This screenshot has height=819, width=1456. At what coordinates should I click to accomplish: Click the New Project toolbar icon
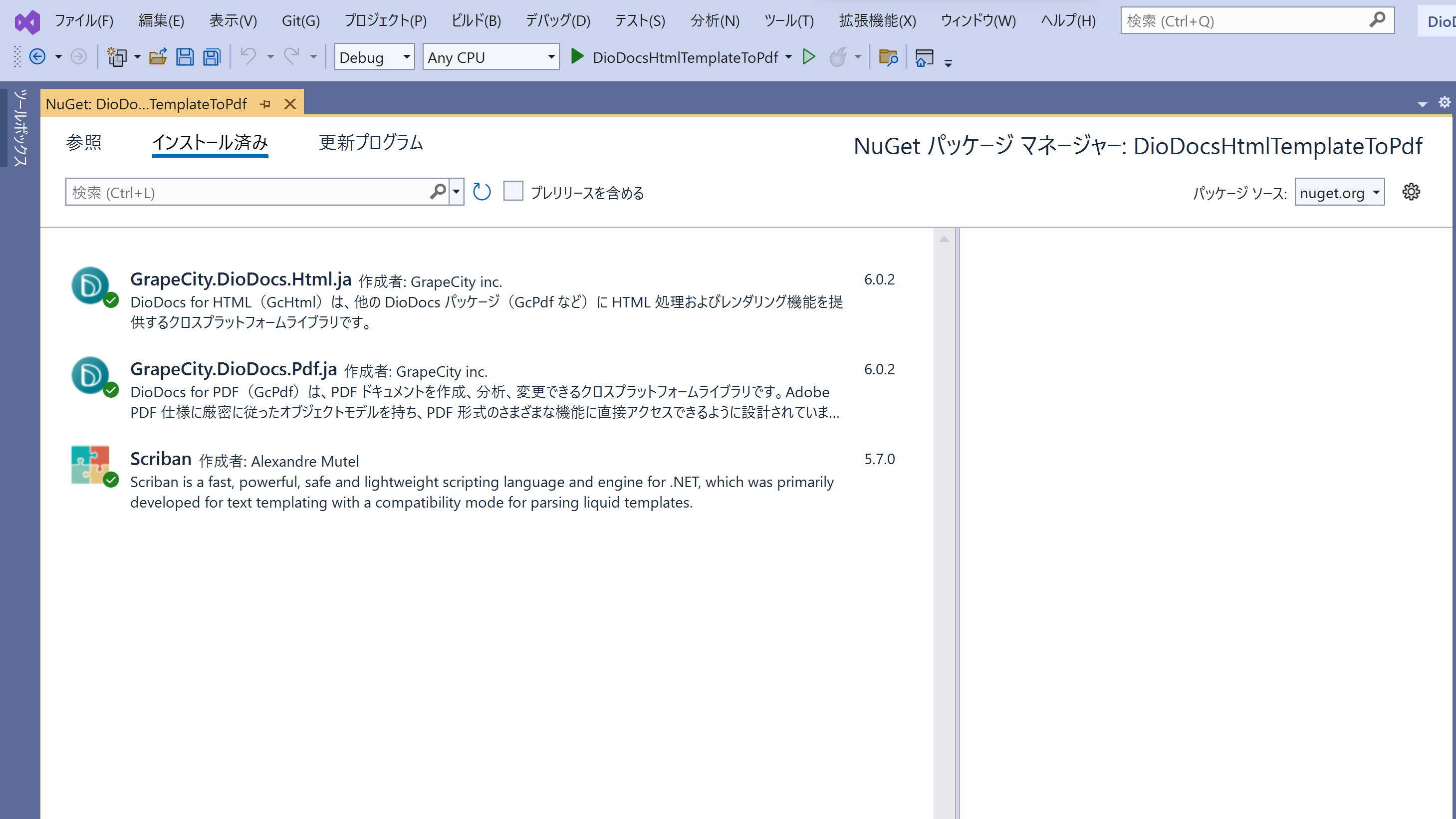tap(116, 57)
